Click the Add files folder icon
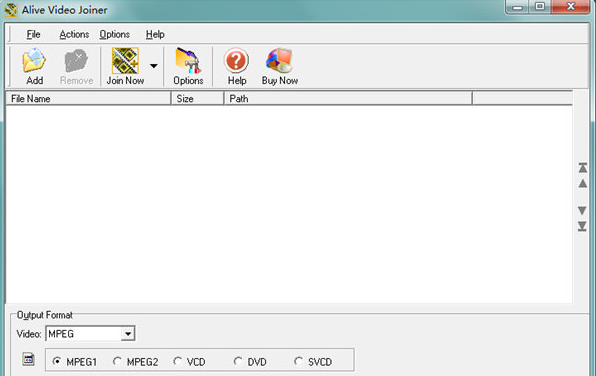Image resolution: width=596 pixels, height=376 pixels. pos(34,60)
